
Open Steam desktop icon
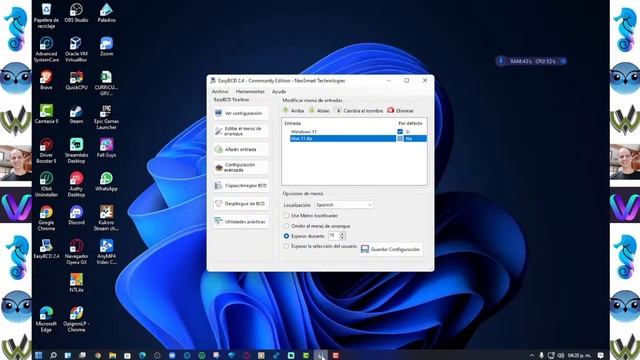(x=76, y=114)
